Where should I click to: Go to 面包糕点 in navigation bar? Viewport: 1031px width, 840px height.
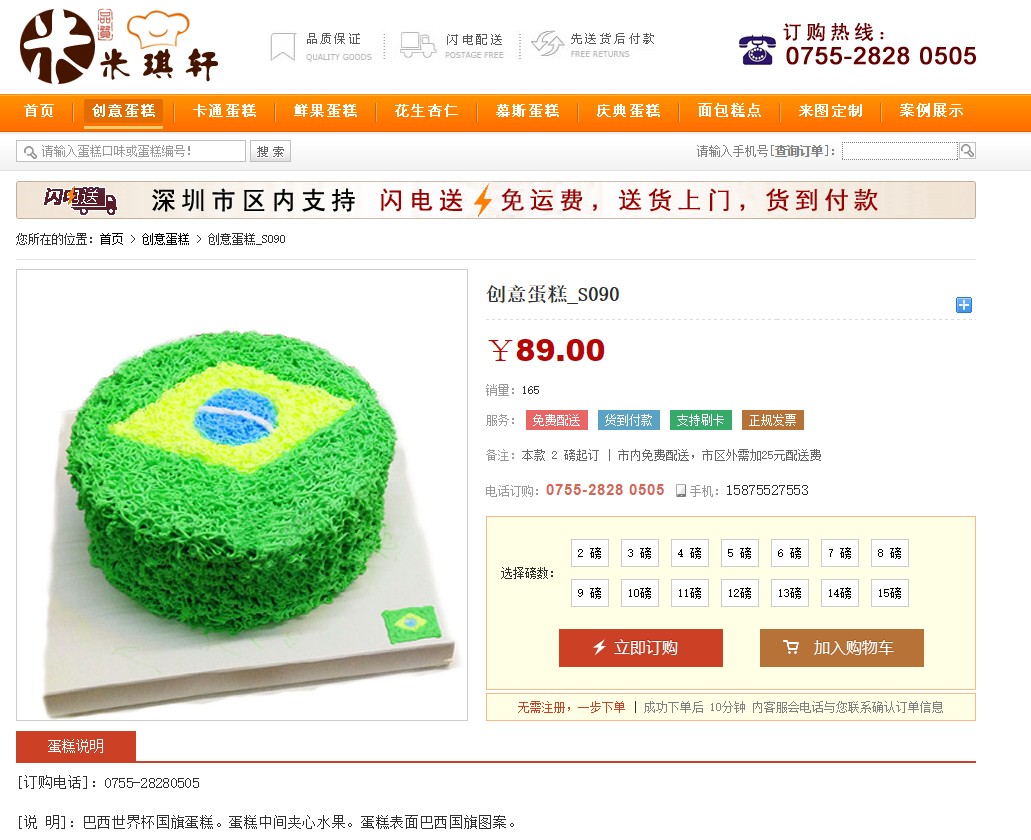tap(730, 110)
